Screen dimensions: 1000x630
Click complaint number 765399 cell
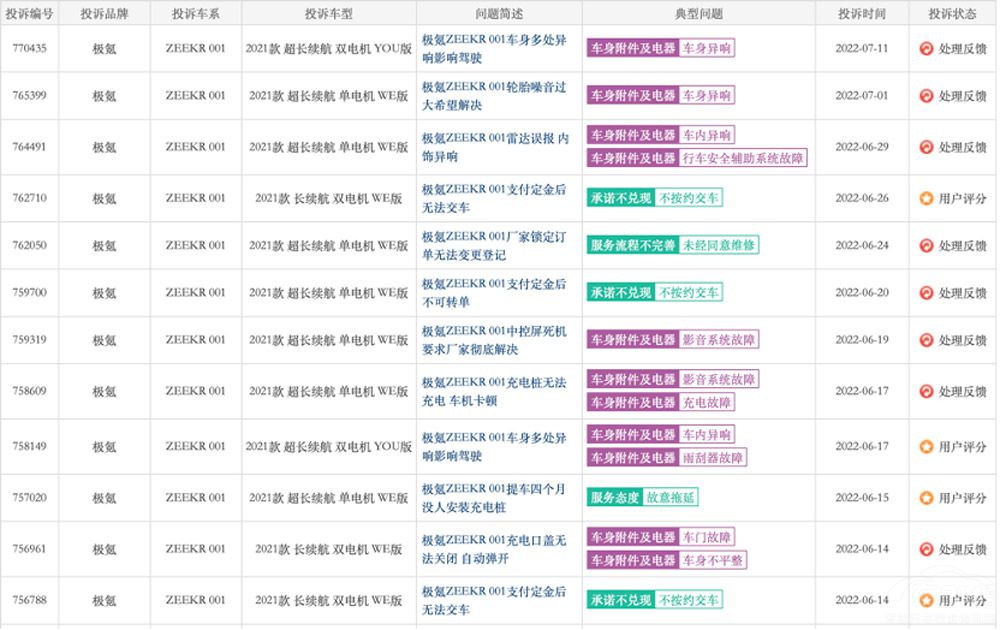point(29,96)
